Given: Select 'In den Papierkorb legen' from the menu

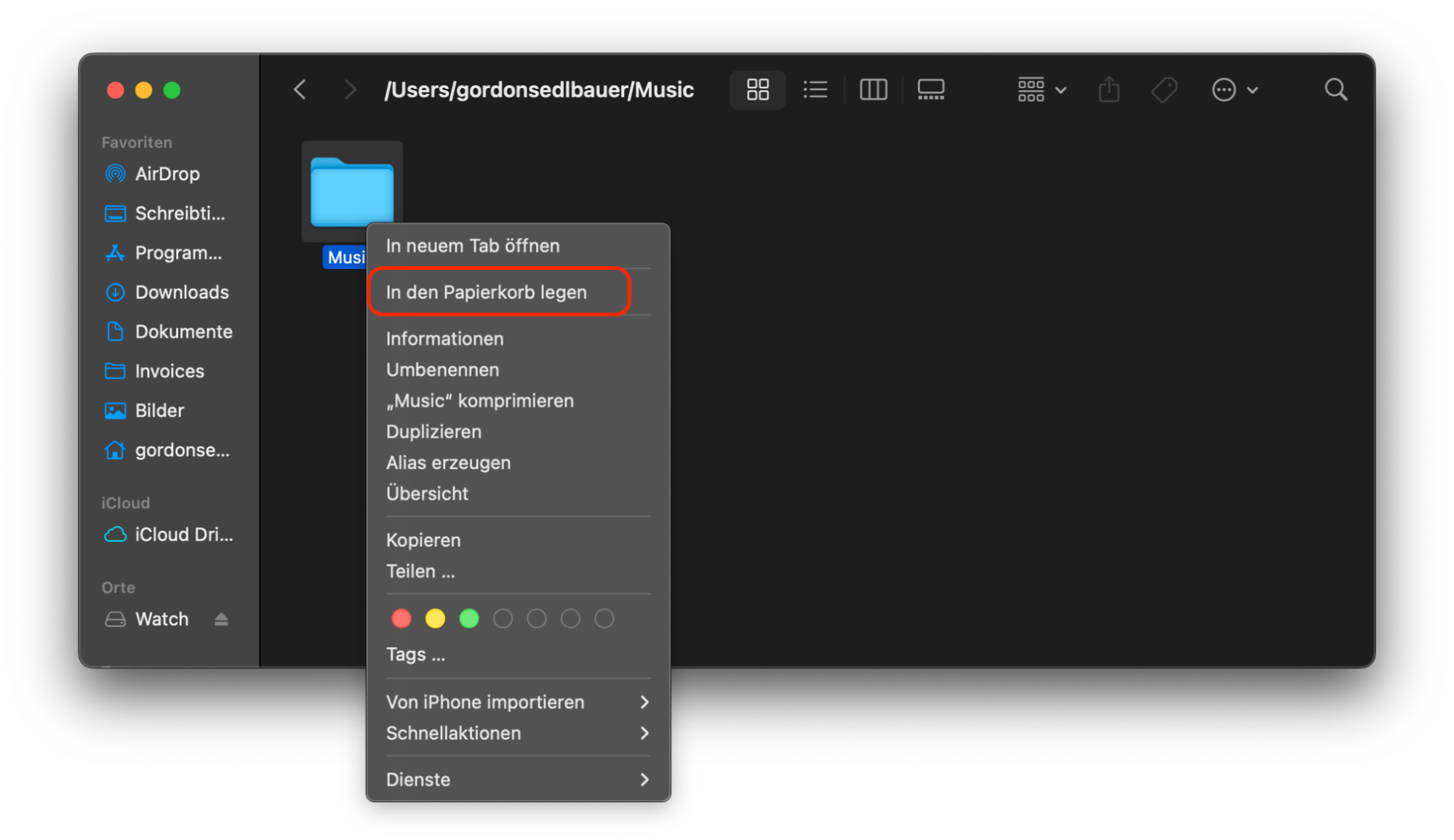Looking at the screenshot, I should pyautogui.click(x=486, y=292).
